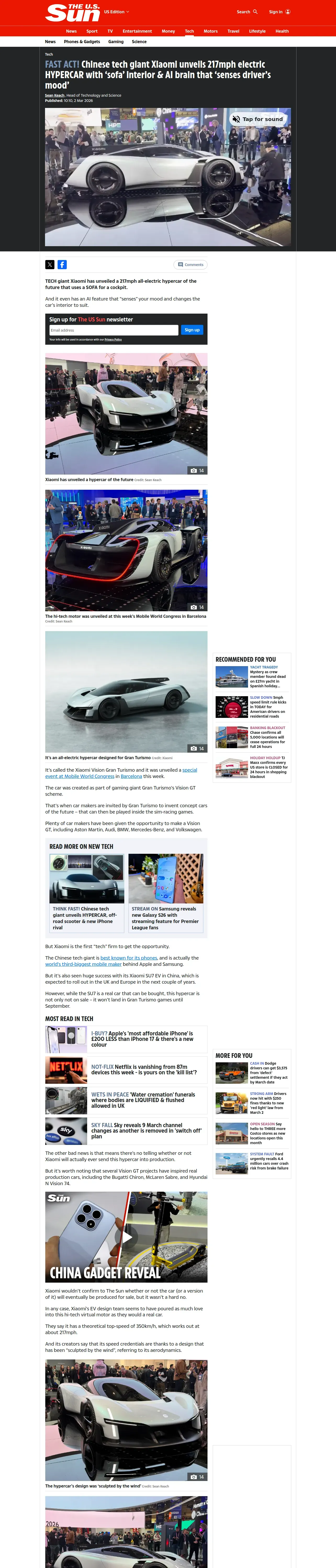Screen dimensions: 336x1568
Task: Open NOT-FLIX Netflix vanishing story
Action: point(126,1070)
